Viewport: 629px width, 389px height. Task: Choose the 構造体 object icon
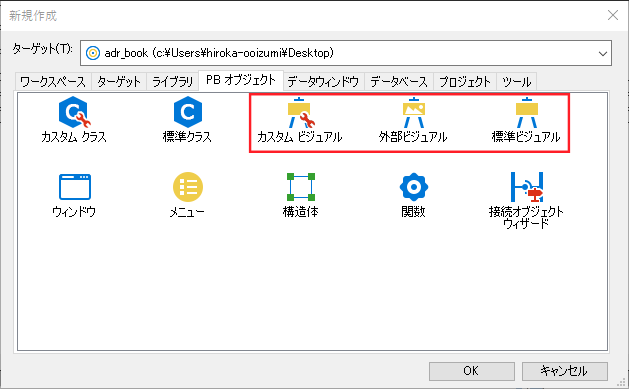coord(300,186)
